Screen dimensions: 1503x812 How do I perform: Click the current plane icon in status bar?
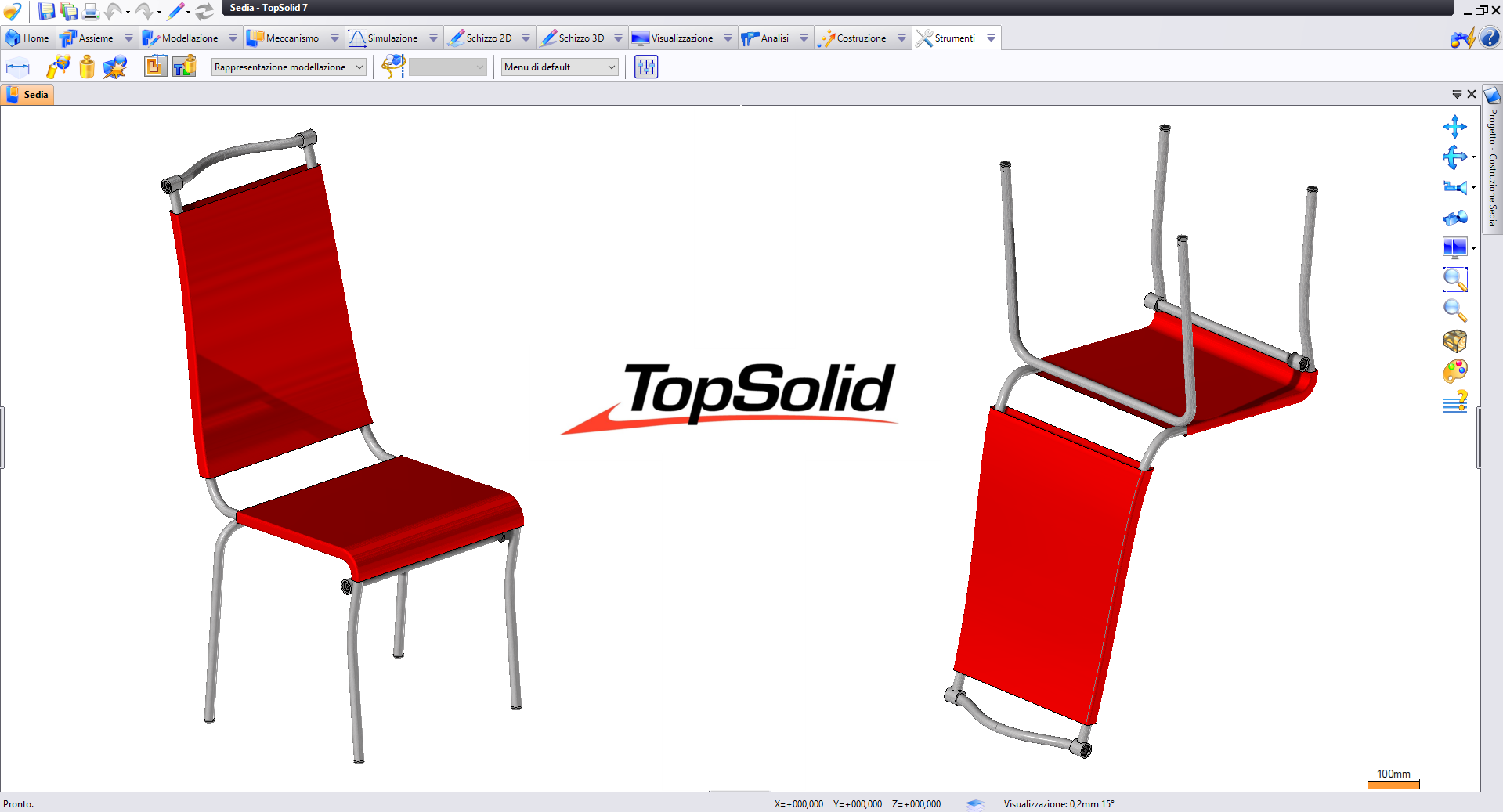pos(975,803)
